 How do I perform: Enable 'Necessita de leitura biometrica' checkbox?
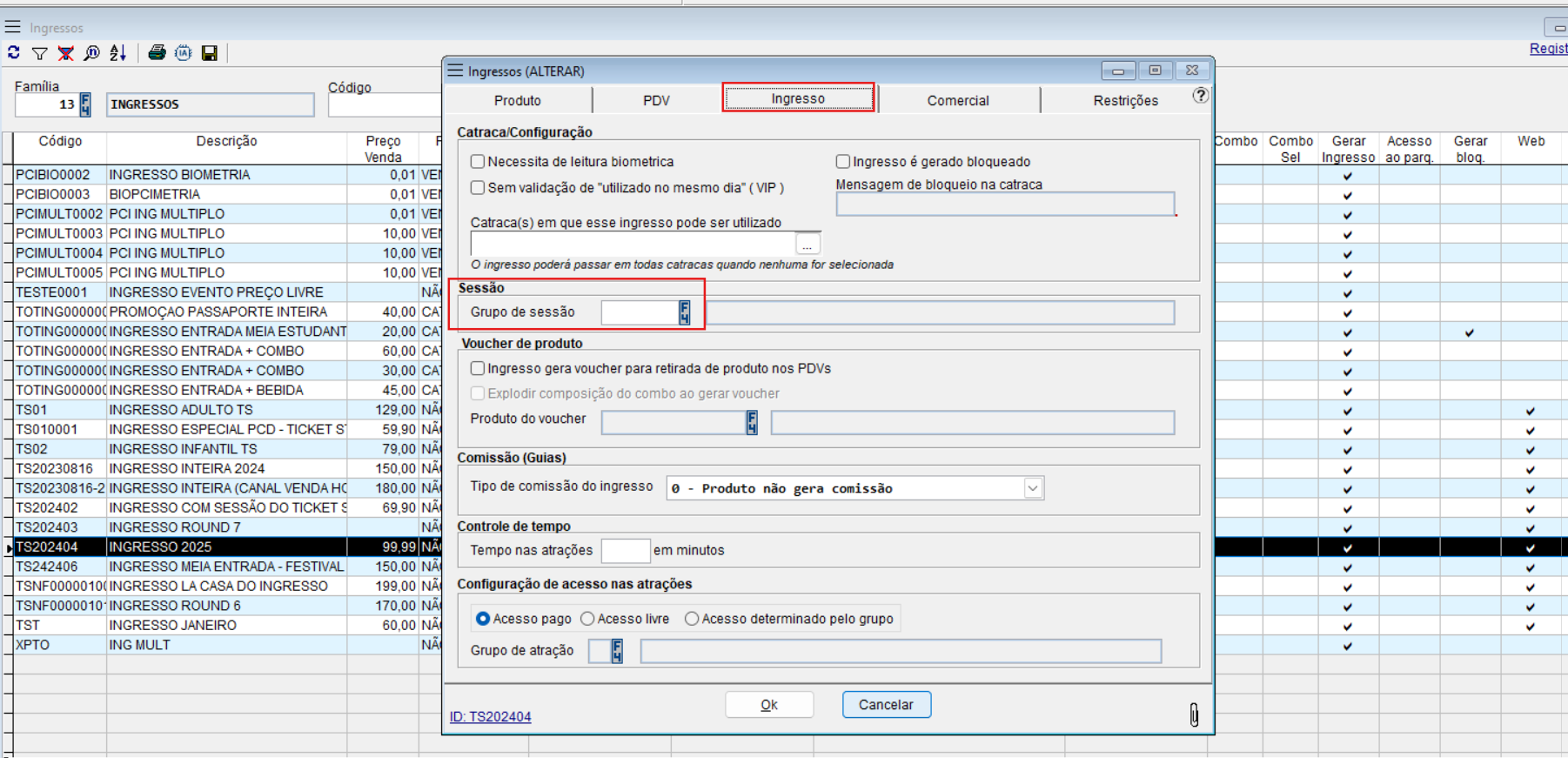(478, 162)
